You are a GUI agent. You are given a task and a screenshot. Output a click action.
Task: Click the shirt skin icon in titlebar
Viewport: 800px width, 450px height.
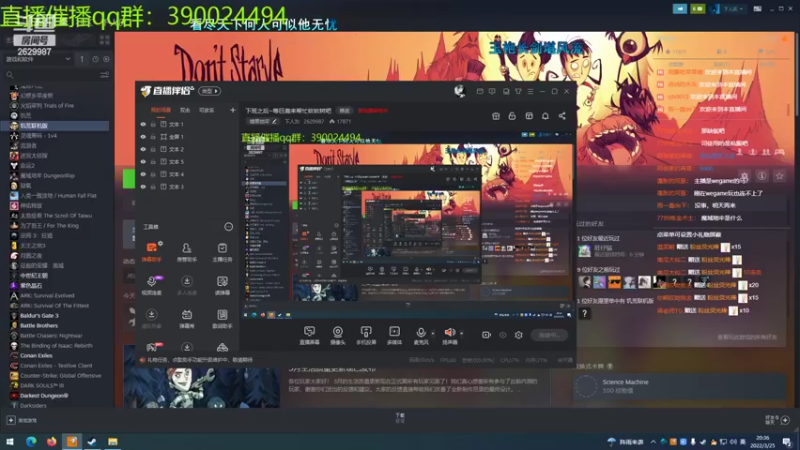[518, 91]
